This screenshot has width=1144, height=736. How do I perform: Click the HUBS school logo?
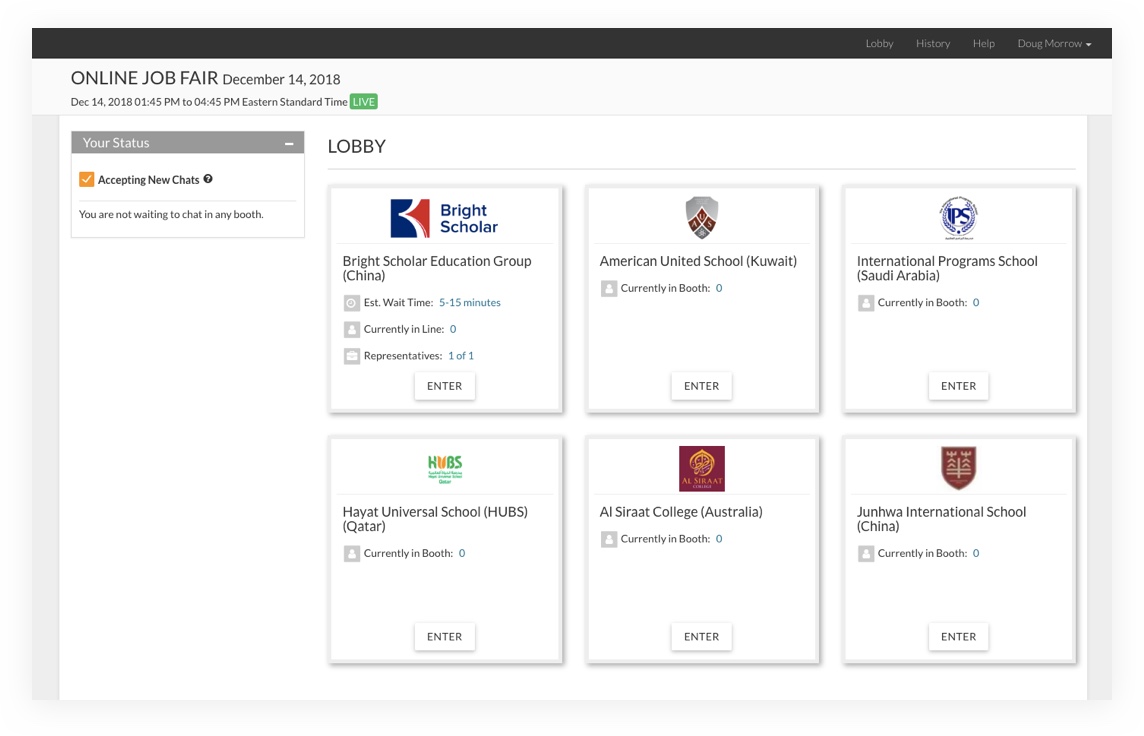[x=445, y=469]
